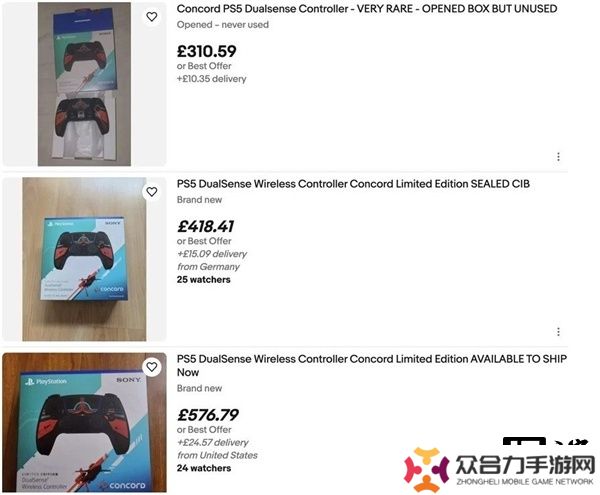Click 'or Best Offer' under £310.59

(x=204, y=66)
